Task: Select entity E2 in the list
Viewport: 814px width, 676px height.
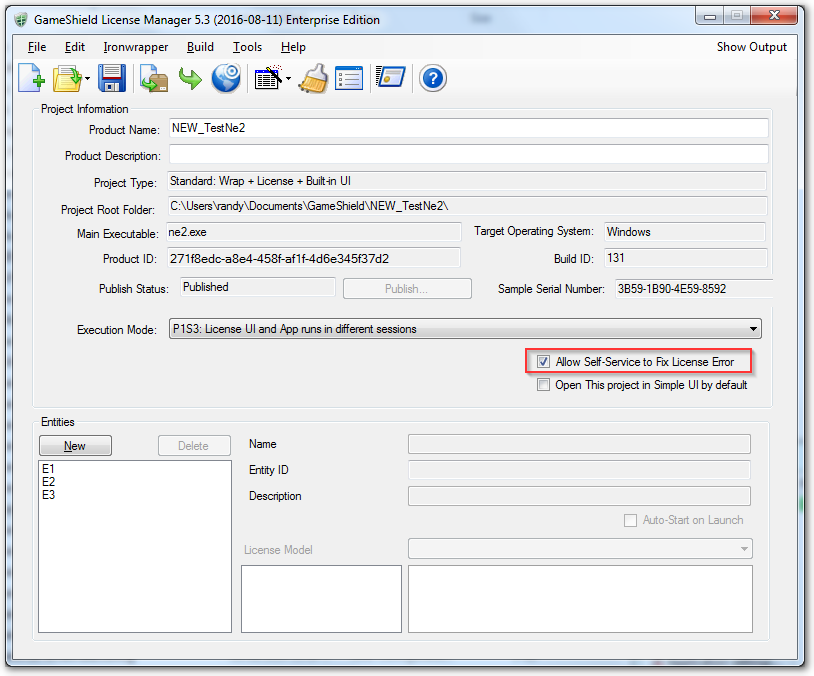Action: pos(48,482)
